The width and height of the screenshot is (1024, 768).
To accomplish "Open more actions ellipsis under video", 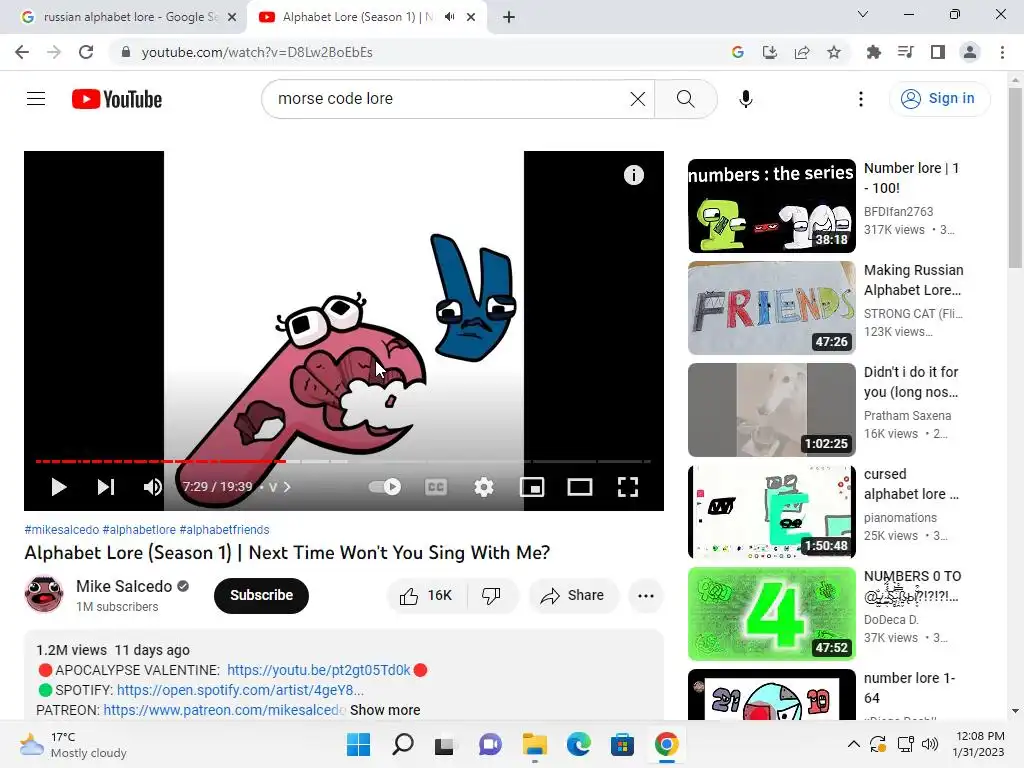I will pyautogui.click(x=646, y=596).
